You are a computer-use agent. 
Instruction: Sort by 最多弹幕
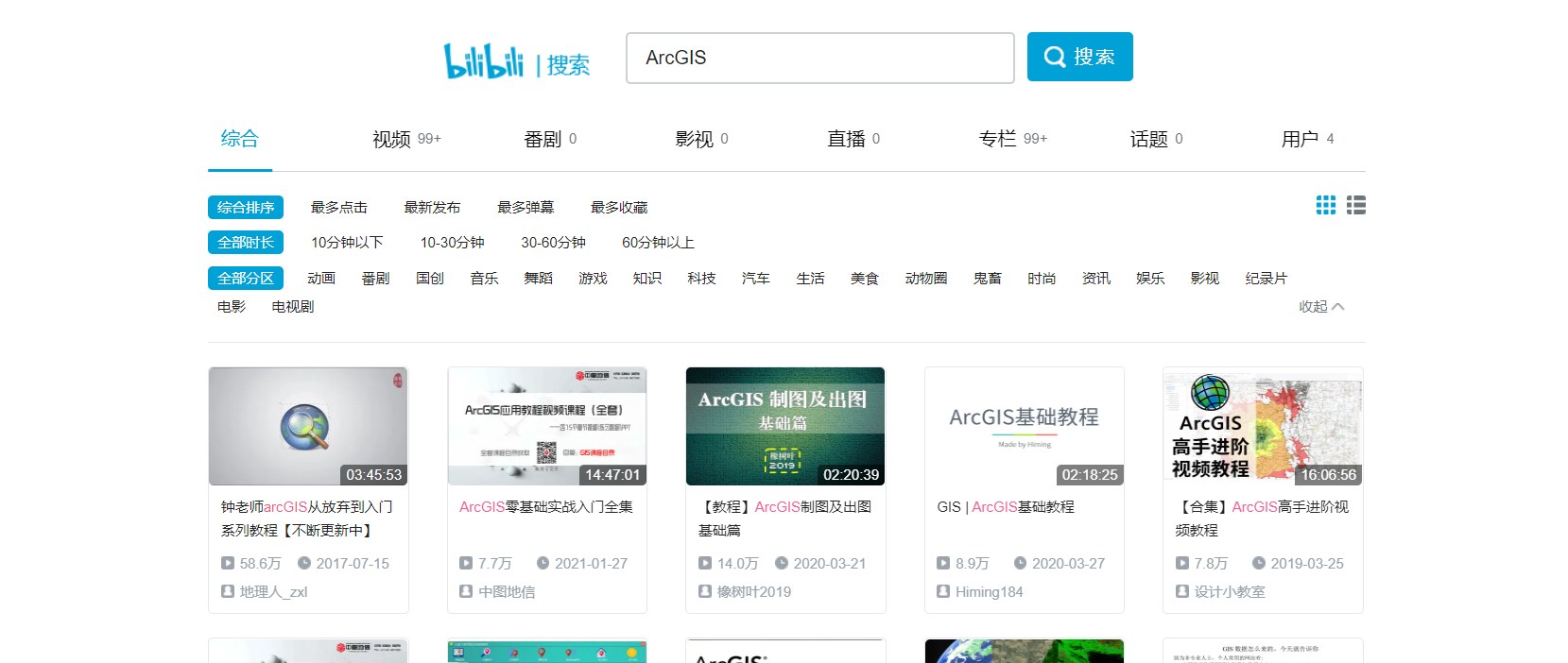526,207
